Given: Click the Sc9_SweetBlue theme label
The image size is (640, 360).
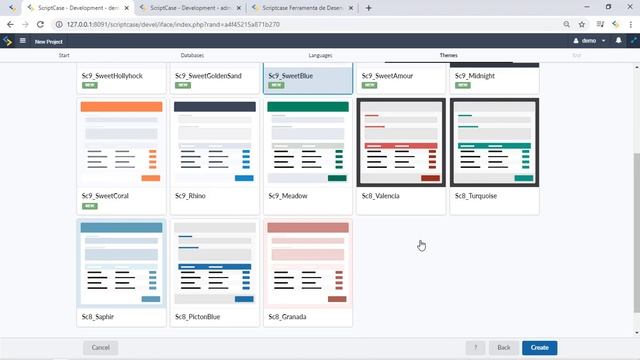Looking at the screenshot, I should [291, 76].
